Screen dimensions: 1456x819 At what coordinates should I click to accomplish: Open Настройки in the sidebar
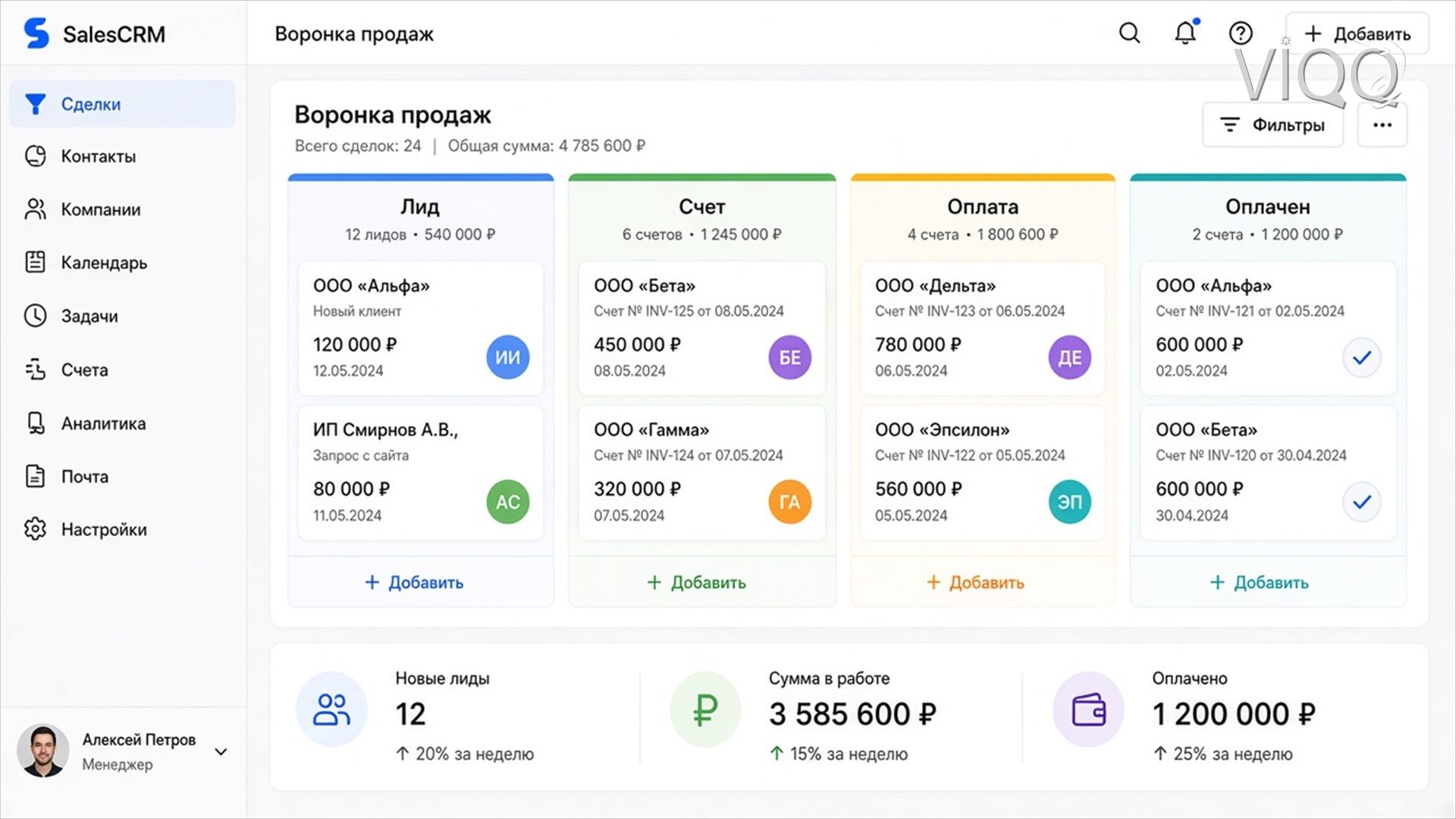122,529
